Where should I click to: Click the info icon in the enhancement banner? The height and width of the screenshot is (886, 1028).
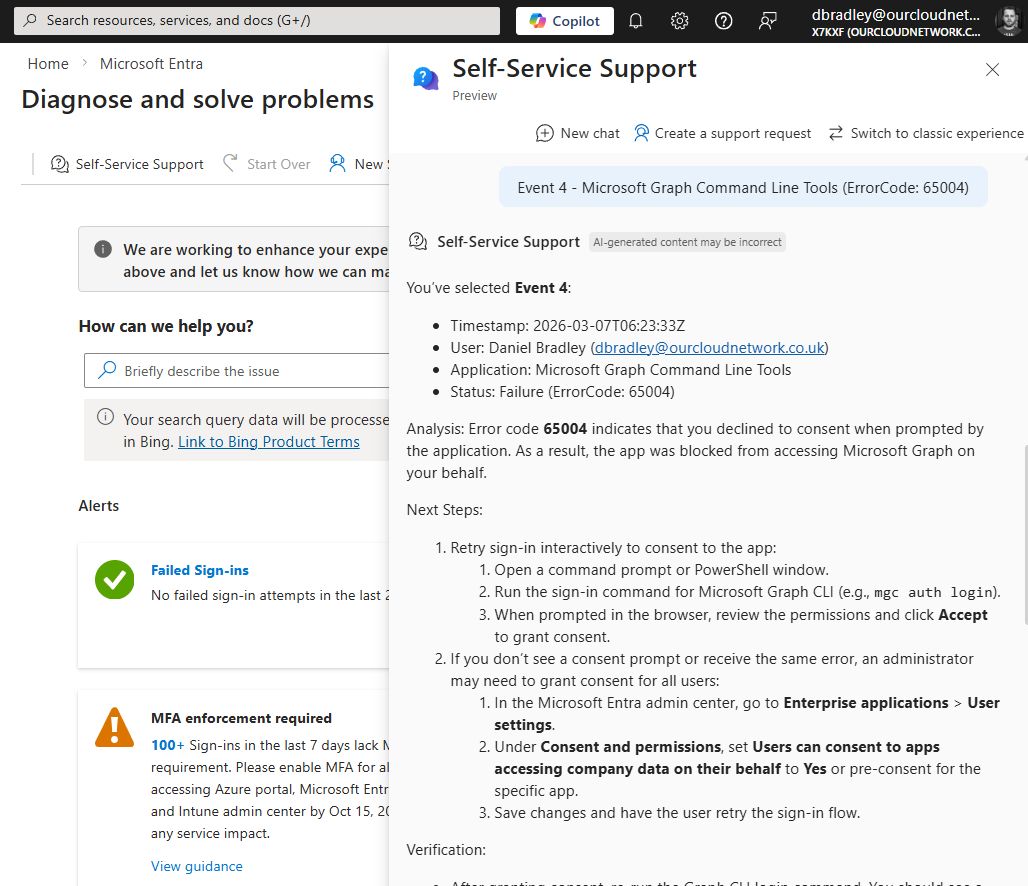[103, 249]
